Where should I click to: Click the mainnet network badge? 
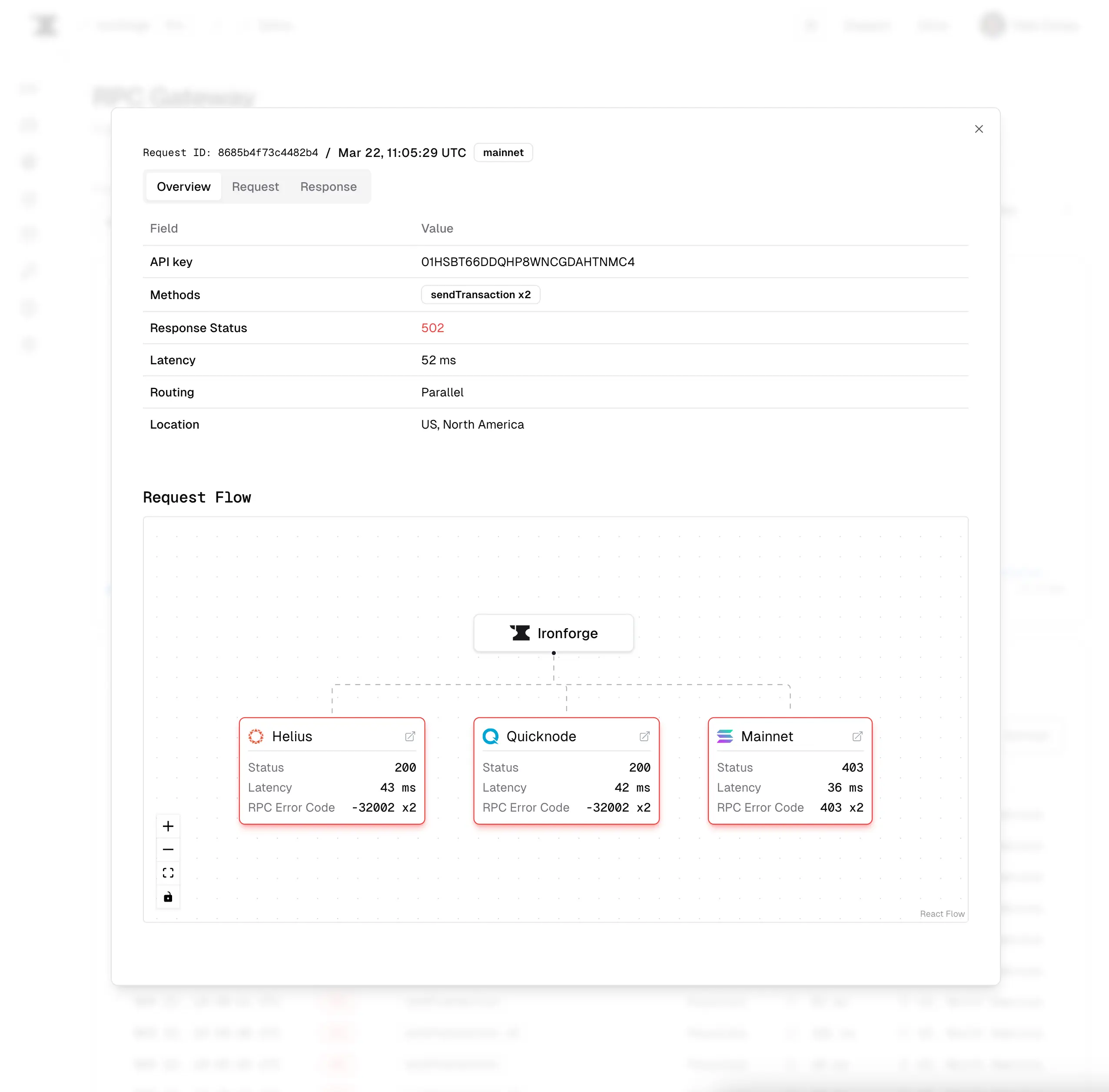(x=503, y=153)
